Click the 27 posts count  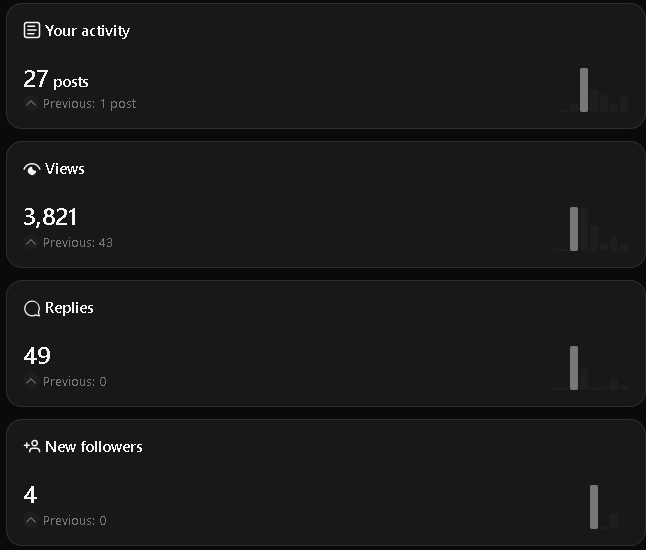[56, 80]
